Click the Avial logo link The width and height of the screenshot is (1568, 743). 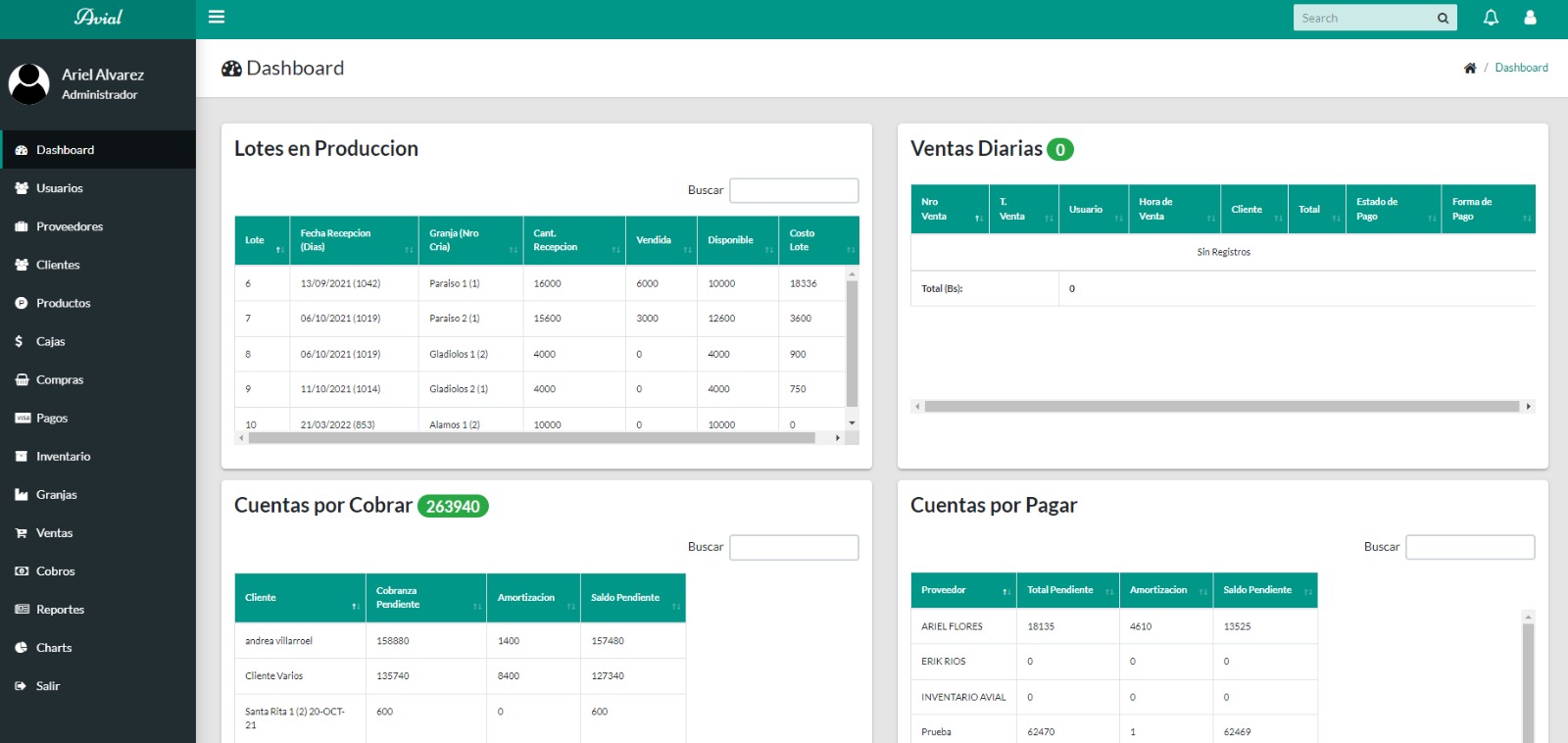pyautogui.click(x=98, y=18)
